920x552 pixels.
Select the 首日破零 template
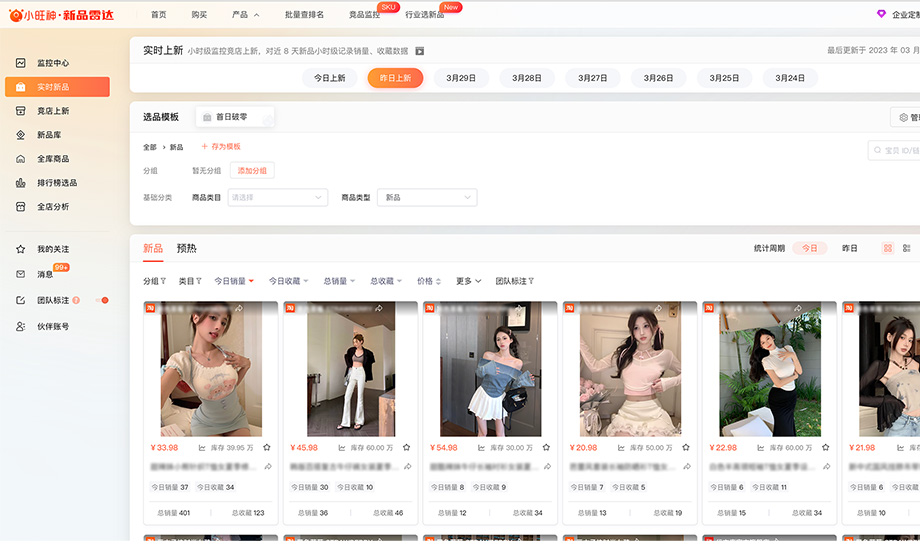pos(235,117)
